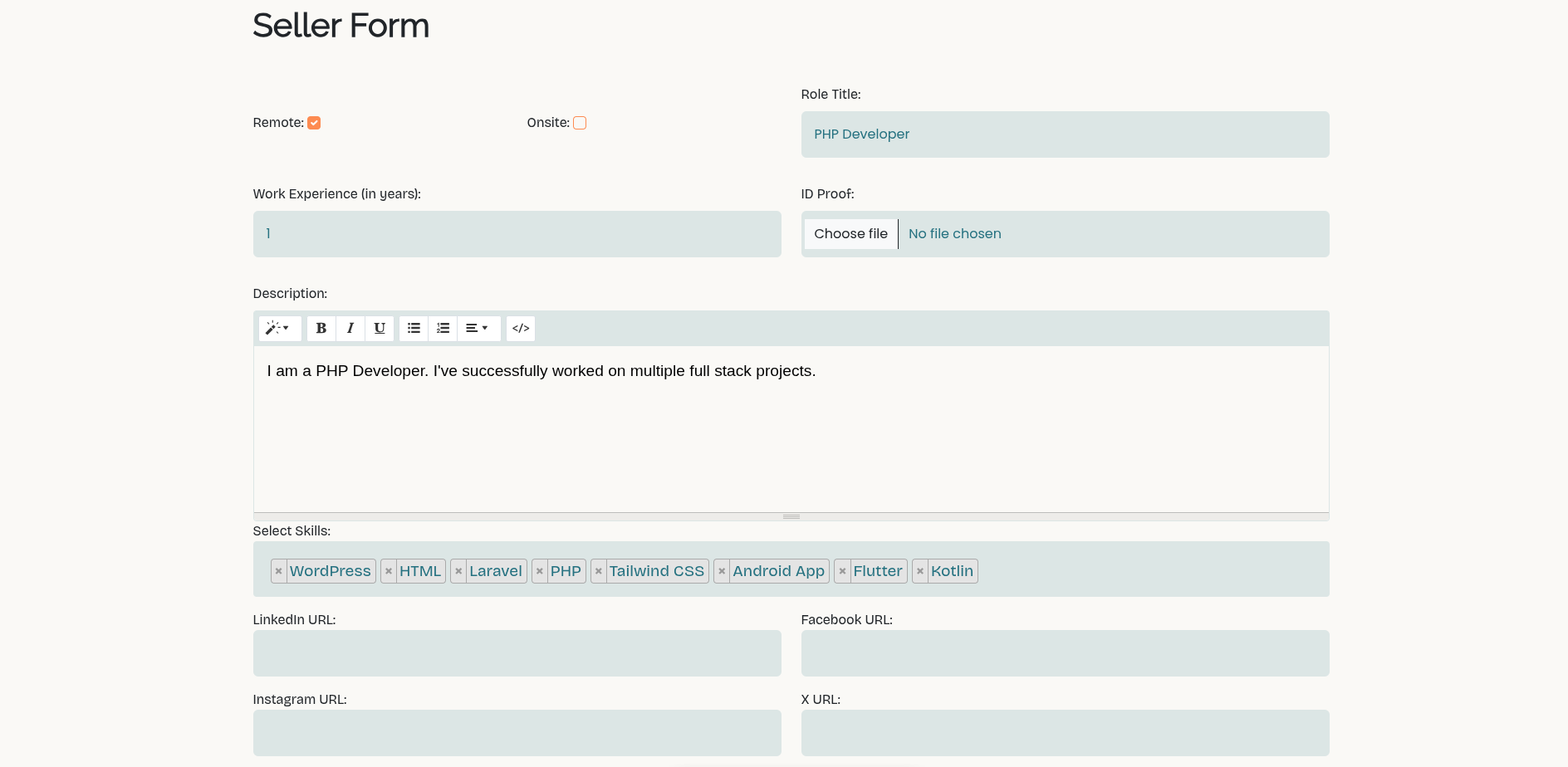Toggle underline formatting in editor toolbar

point(380,328)
